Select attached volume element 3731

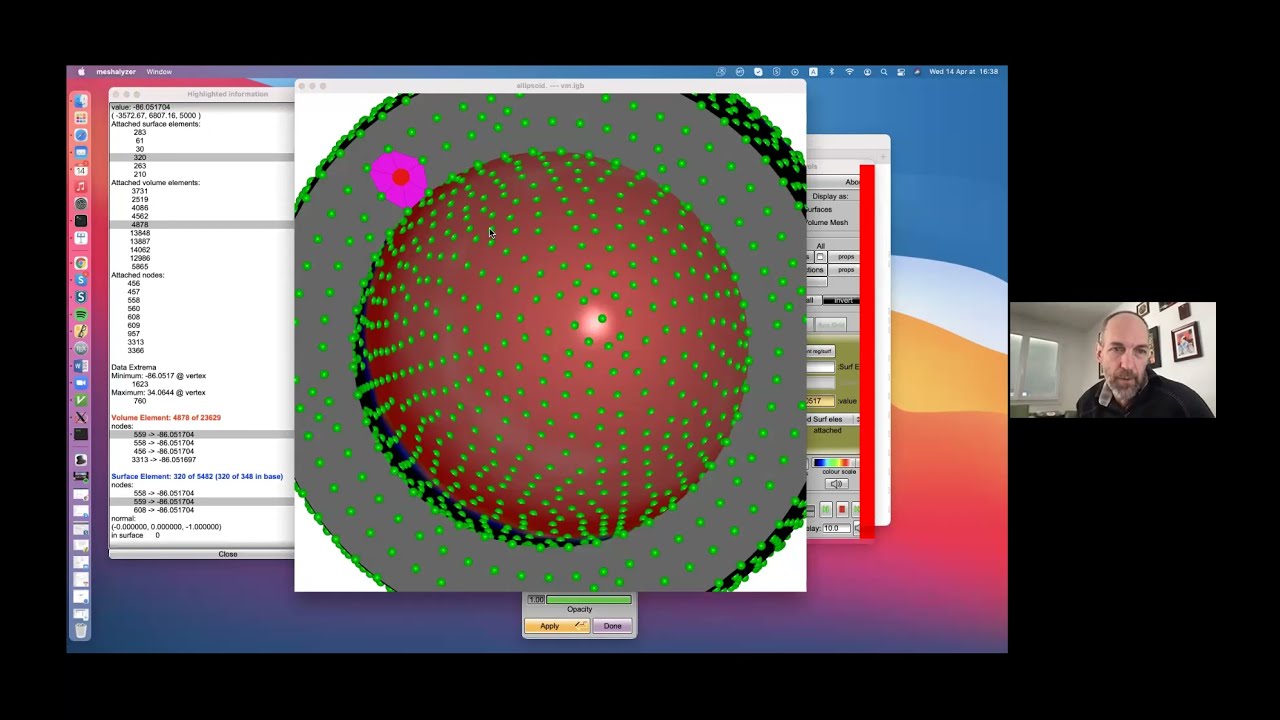coord(139,191)
